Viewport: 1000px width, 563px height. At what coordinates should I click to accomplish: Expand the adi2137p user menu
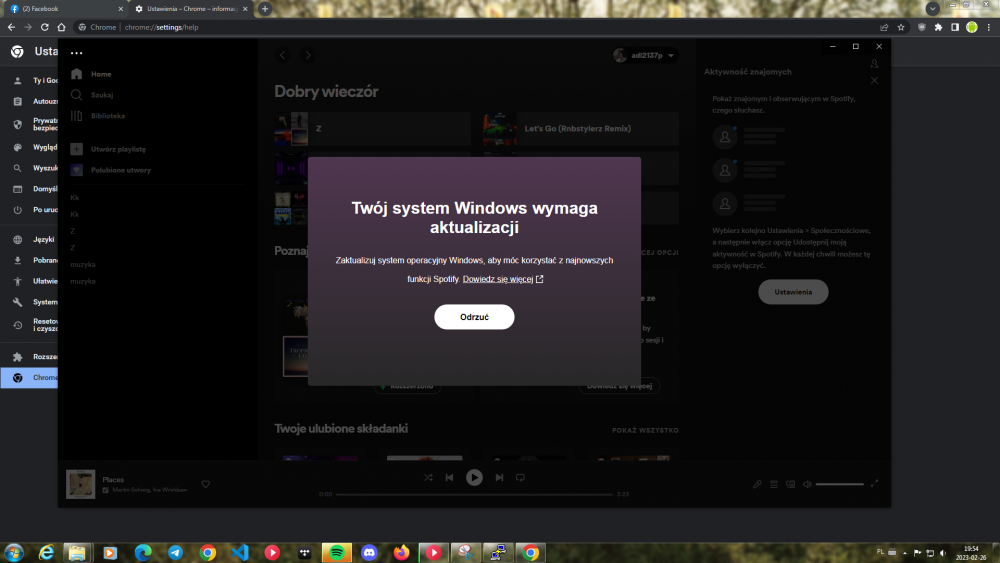point(644,55)
